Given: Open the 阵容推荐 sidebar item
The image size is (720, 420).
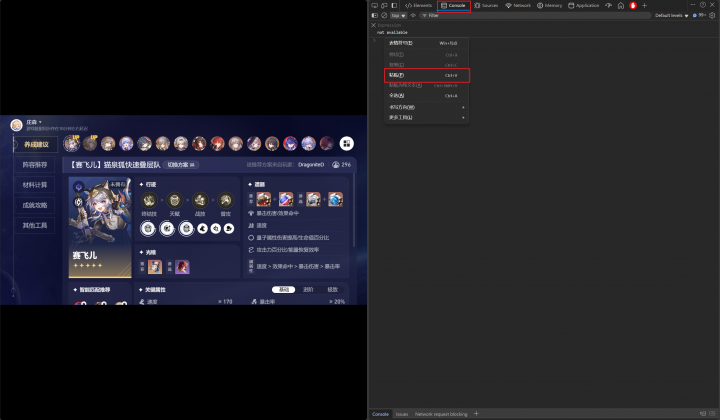Looking at the screenshot, I should [35, 164].
